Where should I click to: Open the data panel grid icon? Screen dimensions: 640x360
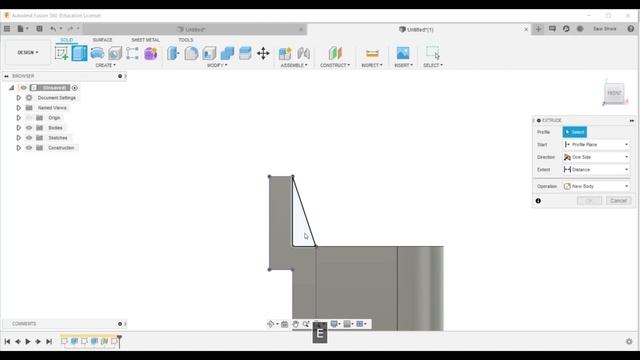point(7,29)
